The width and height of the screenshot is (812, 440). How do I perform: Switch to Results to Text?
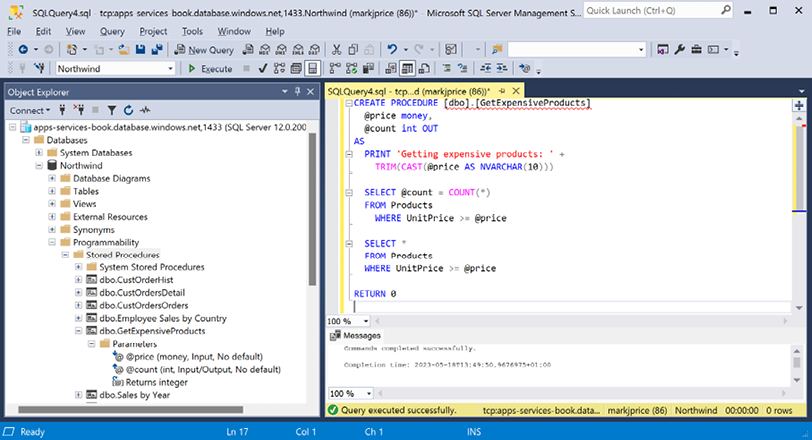point(391,68)
